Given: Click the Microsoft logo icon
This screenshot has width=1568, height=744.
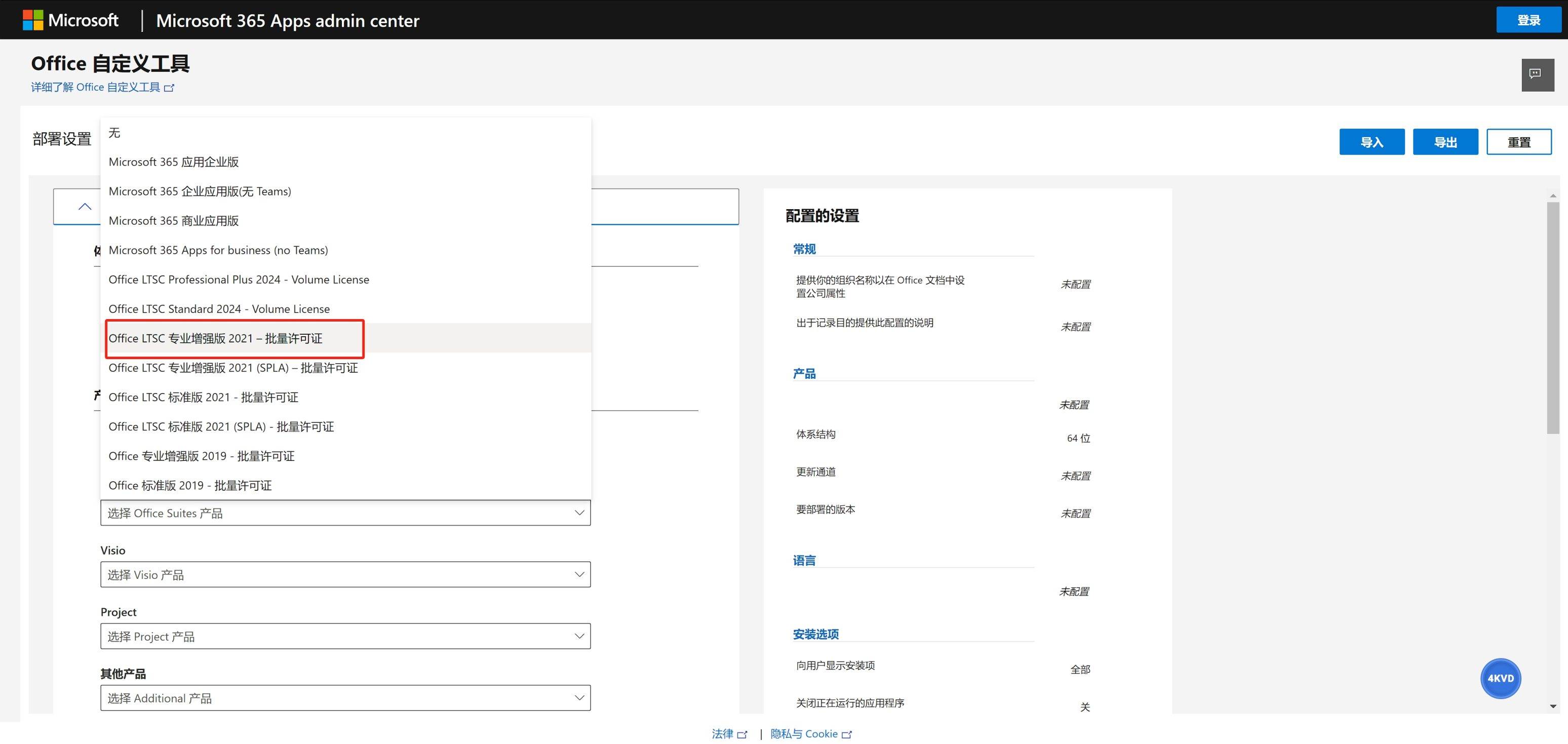Looking at the screenshot, I should coord(33,19).
